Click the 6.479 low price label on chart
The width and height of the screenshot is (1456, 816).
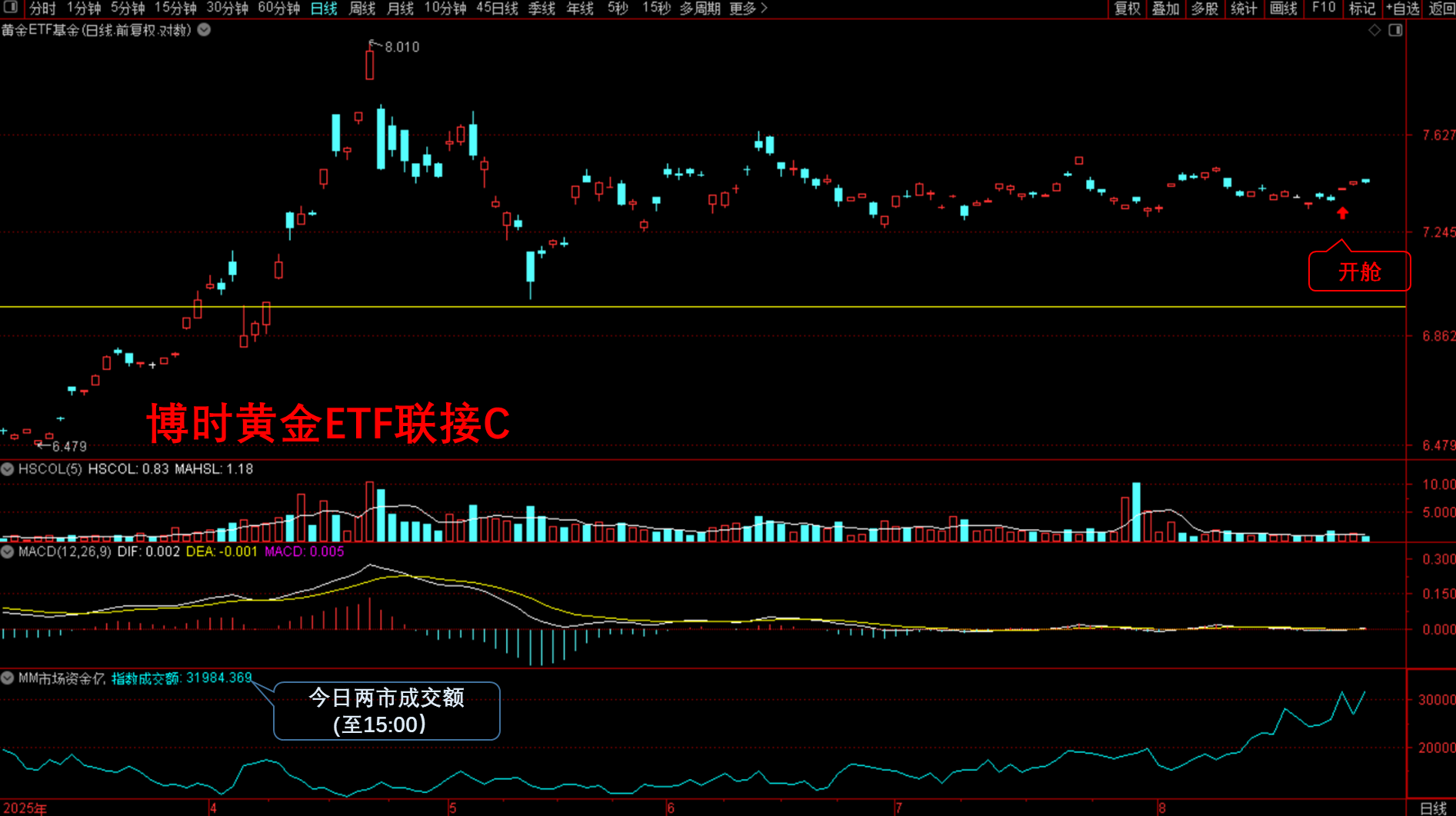pyautogui.click(x=69, y=446)
